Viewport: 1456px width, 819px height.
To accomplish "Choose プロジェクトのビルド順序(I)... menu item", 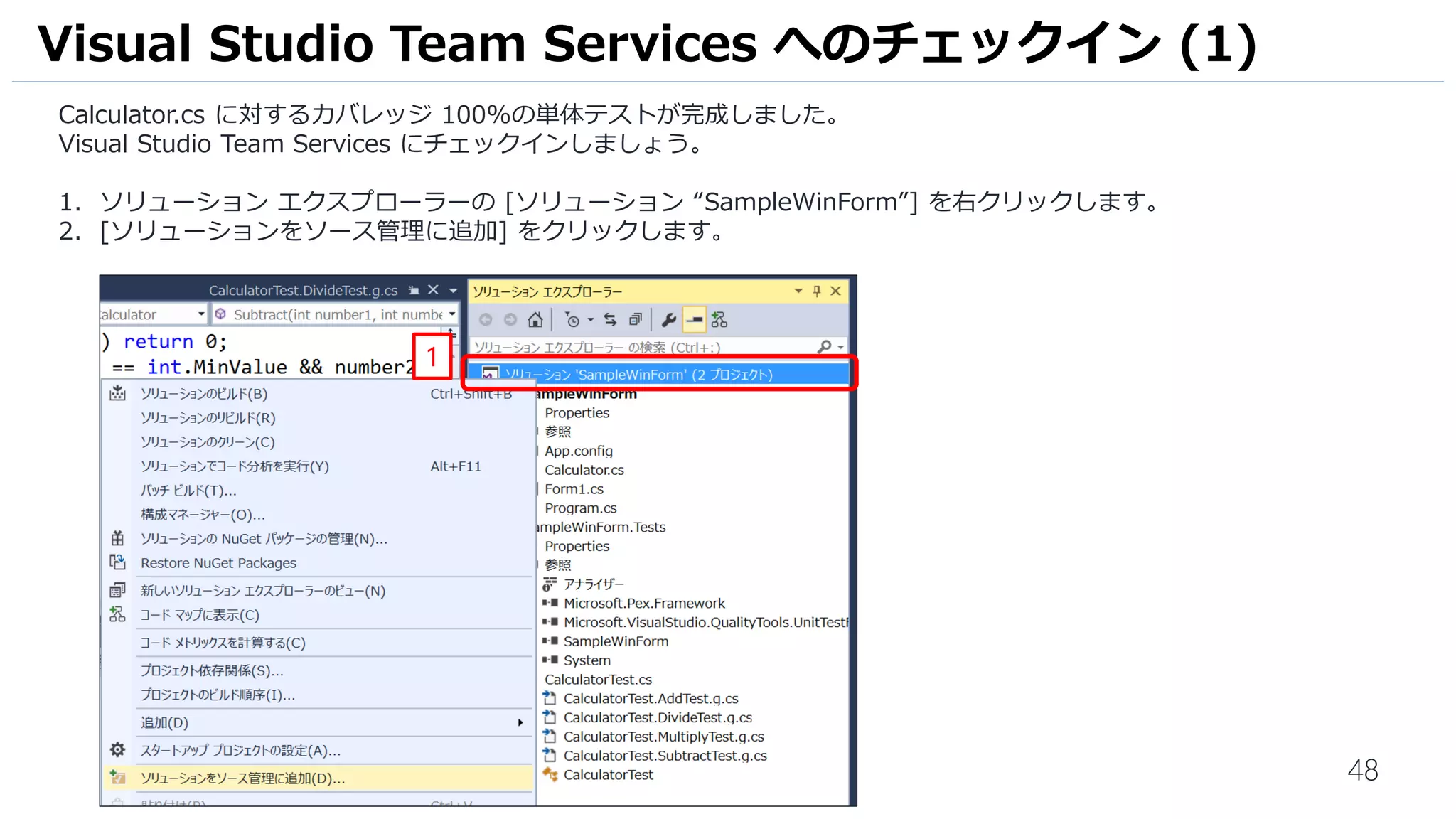I will pyautogui.click(x=318, y=695).
